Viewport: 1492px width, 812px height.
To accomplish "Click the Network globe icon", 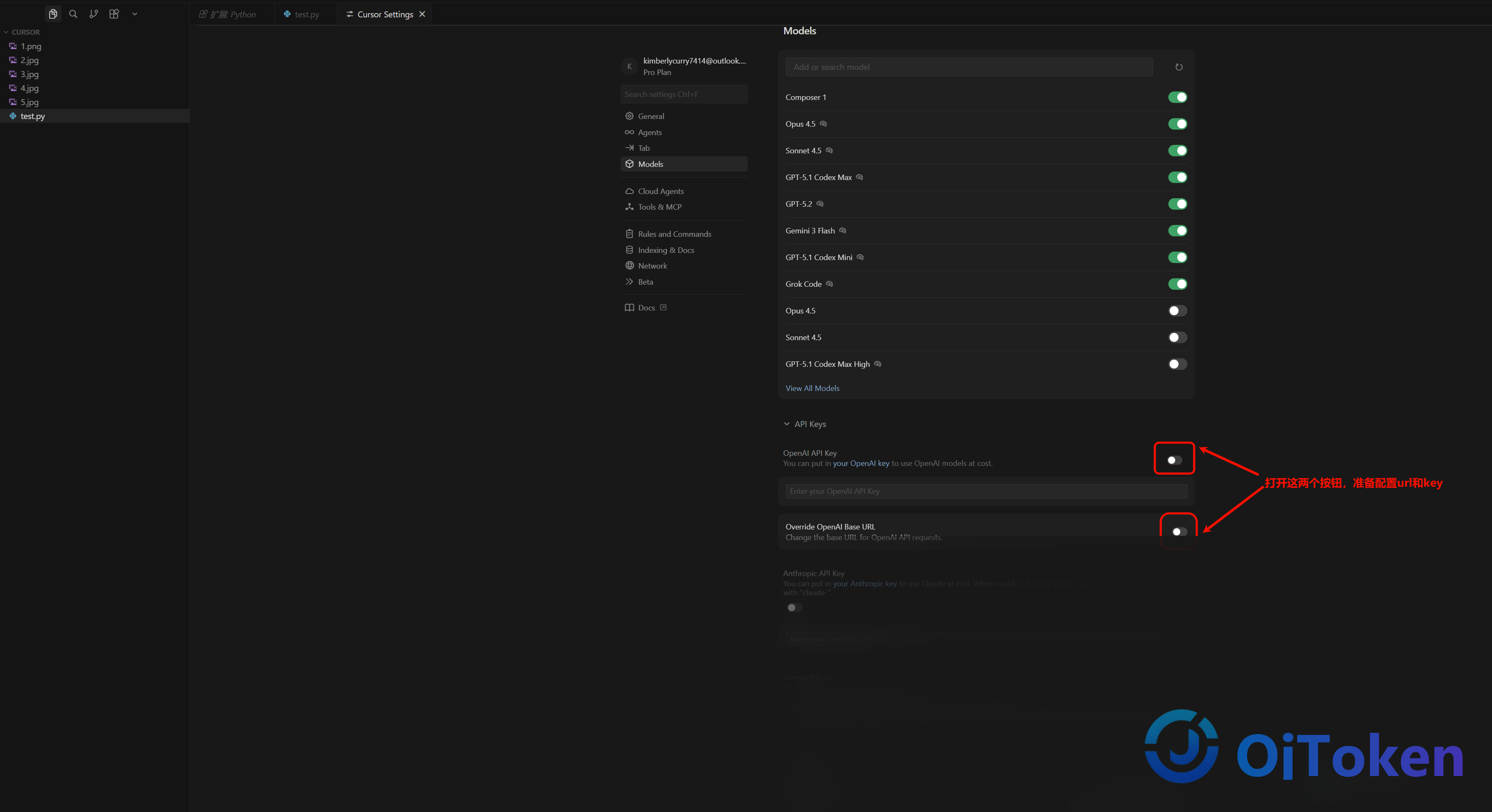I will [629, 265].
